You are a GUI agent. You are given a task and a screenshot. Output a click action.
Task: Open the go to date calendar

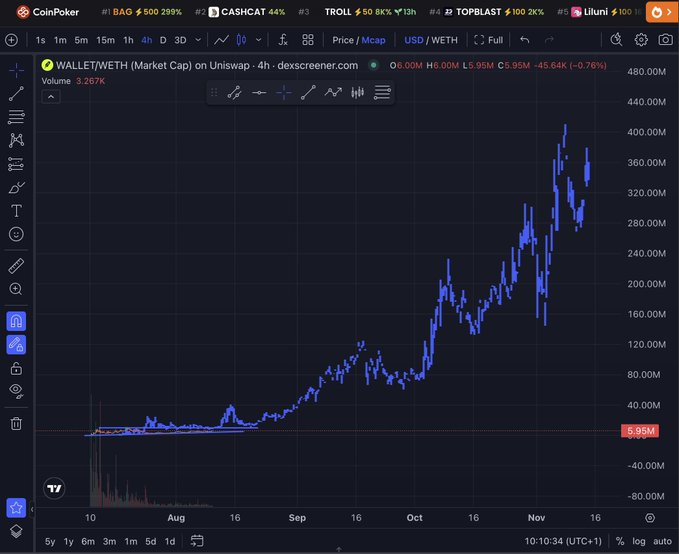point(197,541)
